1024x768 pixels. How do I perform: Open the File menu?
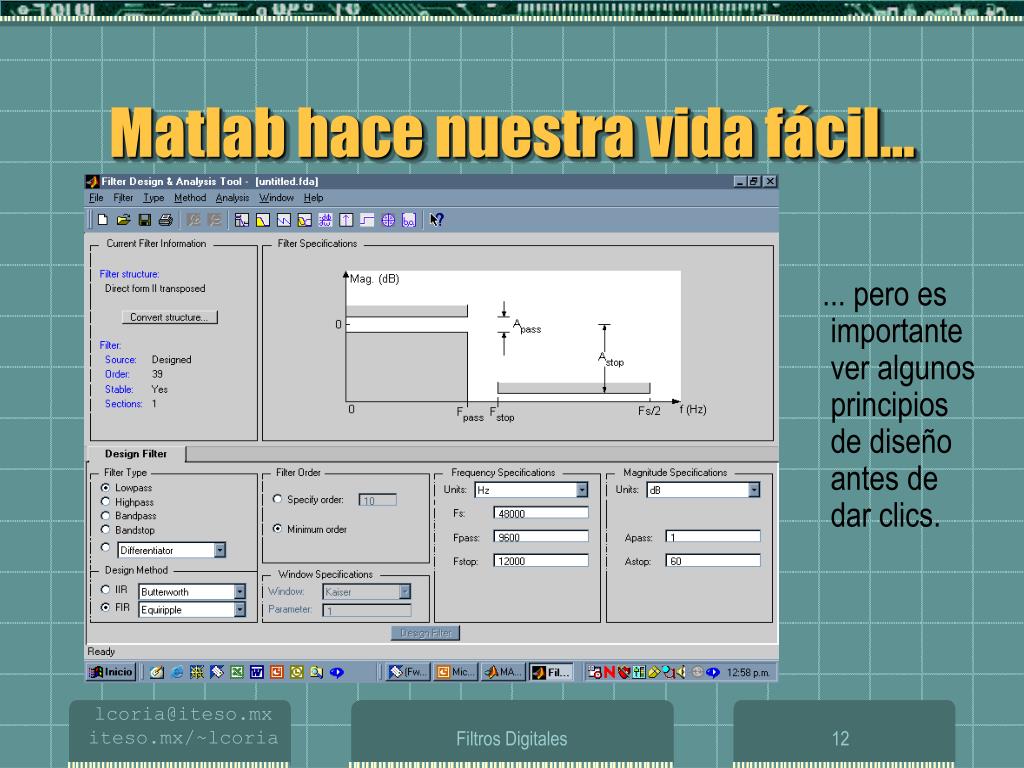(x=96, y=198)
